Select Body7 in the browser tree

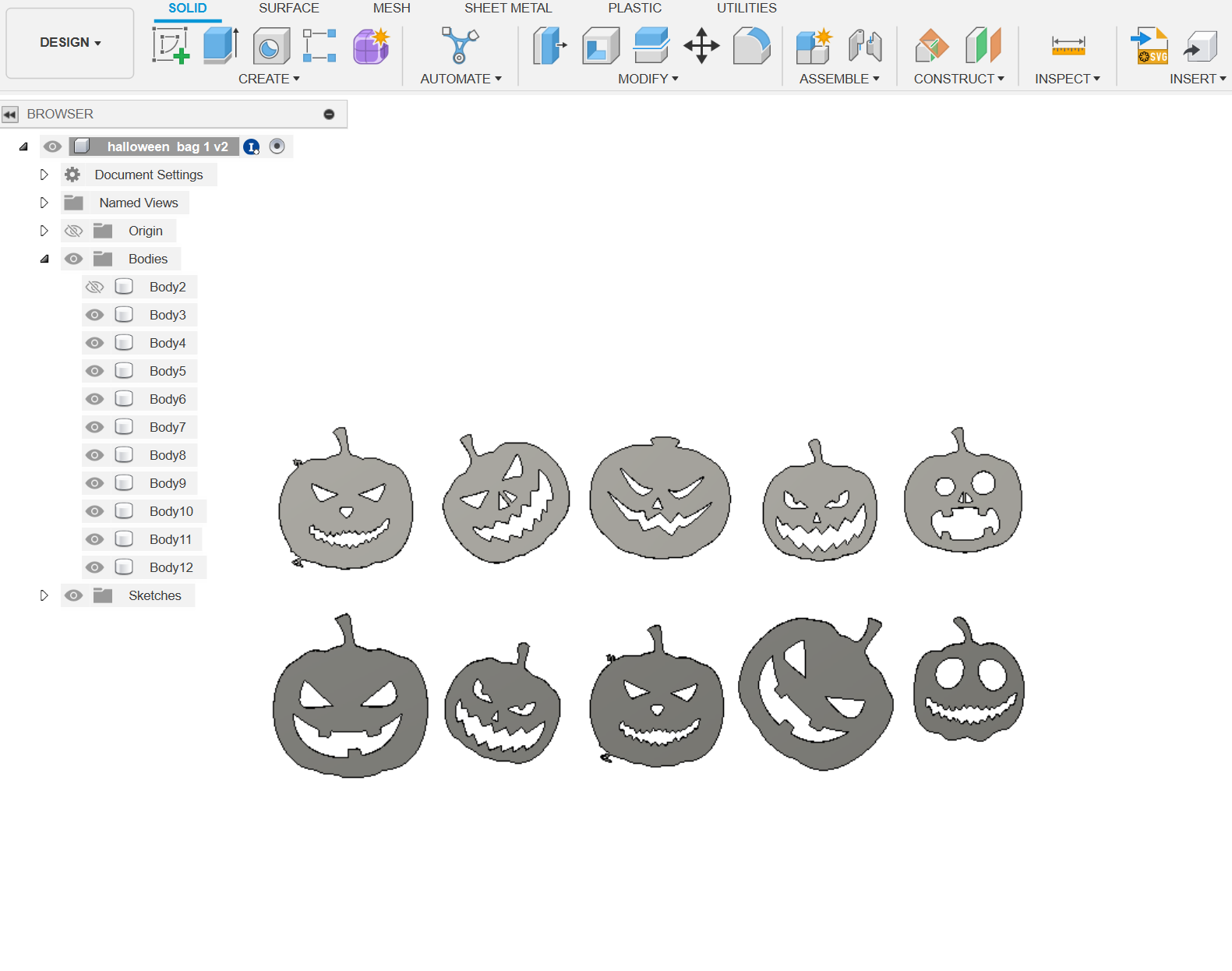(x=168, y=427)
